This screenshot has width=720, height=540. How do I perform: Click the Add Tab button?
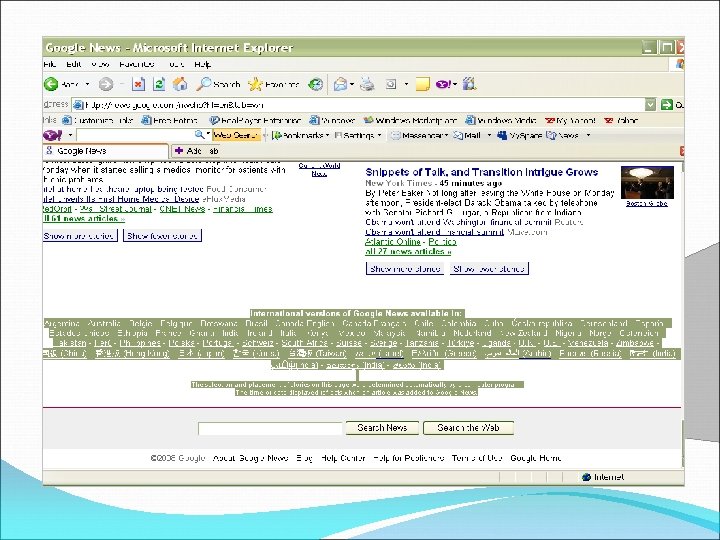tap(196, 151)
